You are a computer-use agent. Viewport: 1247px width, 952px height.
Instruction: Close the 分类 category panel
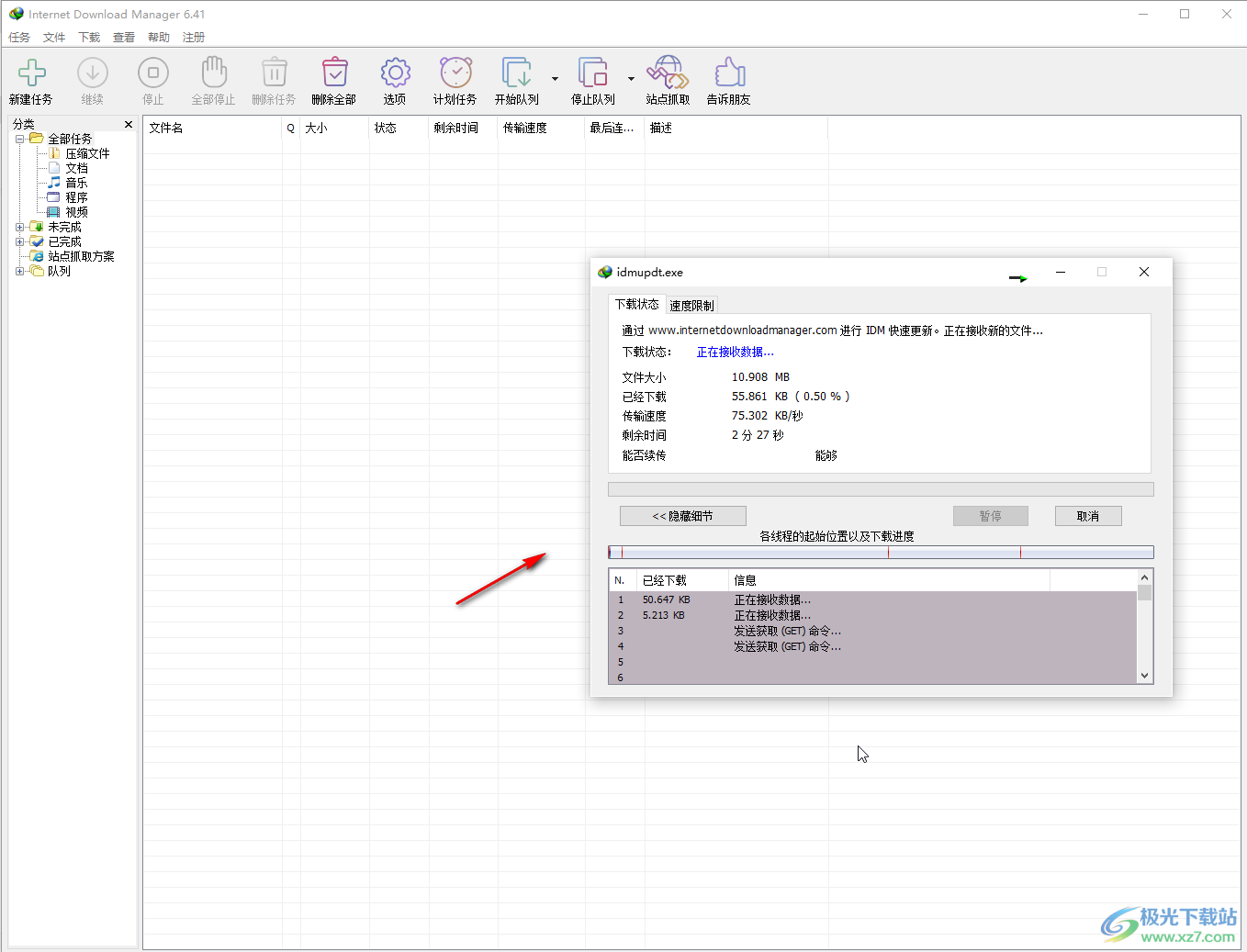click(x=128, y=124)
